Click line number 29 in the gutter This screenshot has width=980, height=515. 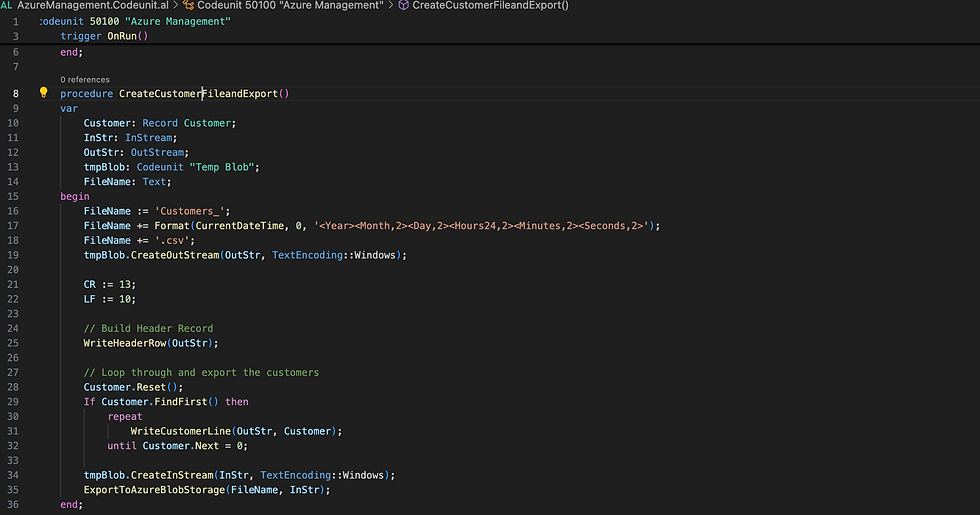click(x=13, y=402)
